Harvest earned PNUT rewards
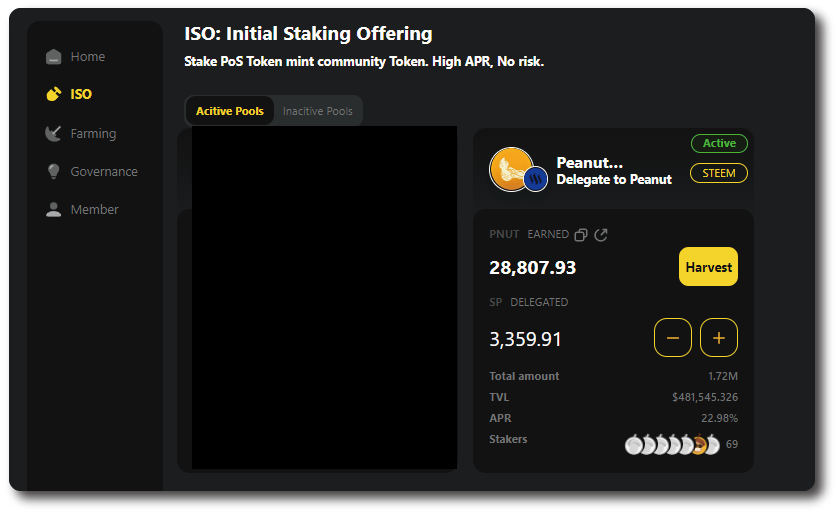The image size is (837, 514). pos(708,267)
